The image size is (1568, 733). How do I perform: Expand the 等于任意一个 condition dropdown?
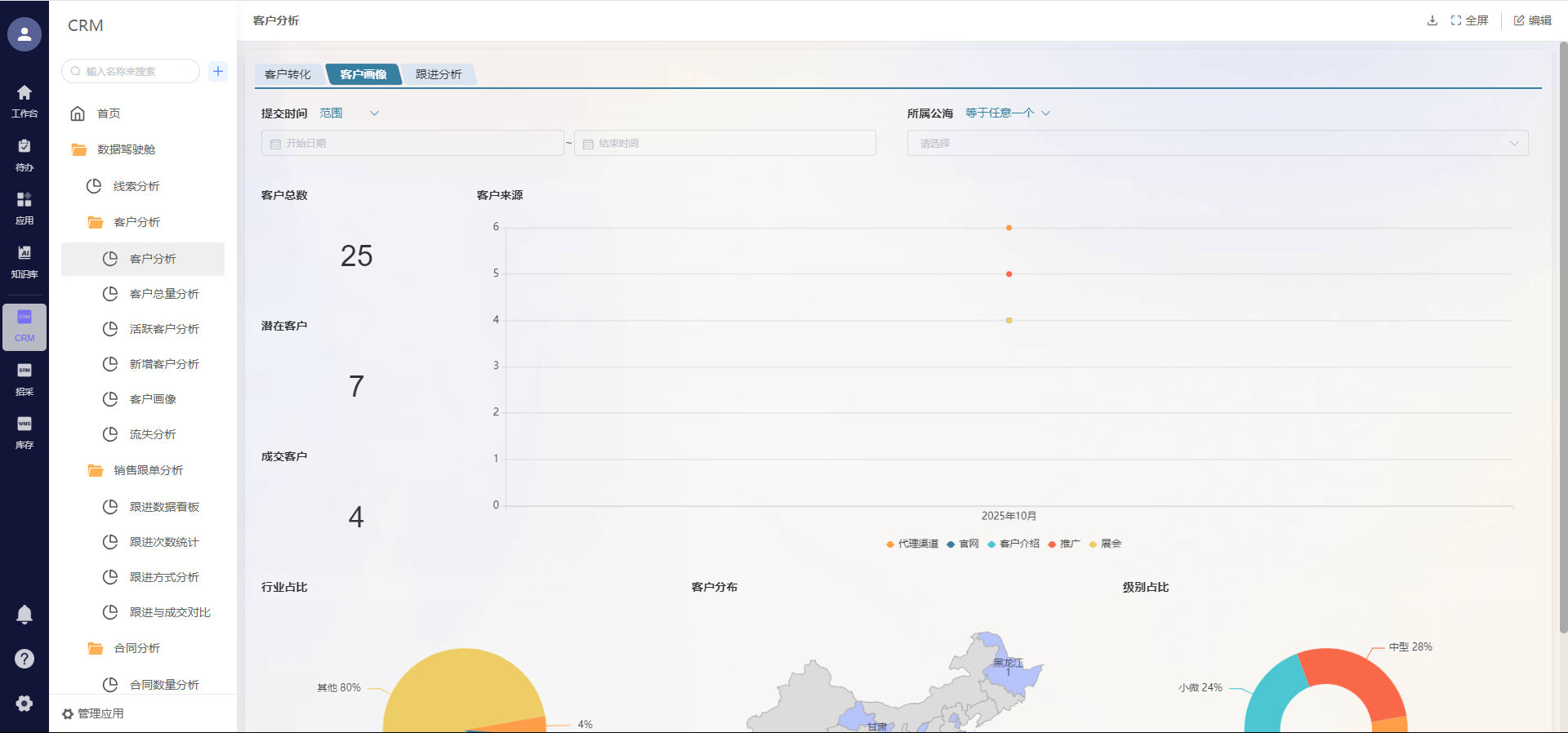pyautogui.click(x=1007, y=113)
